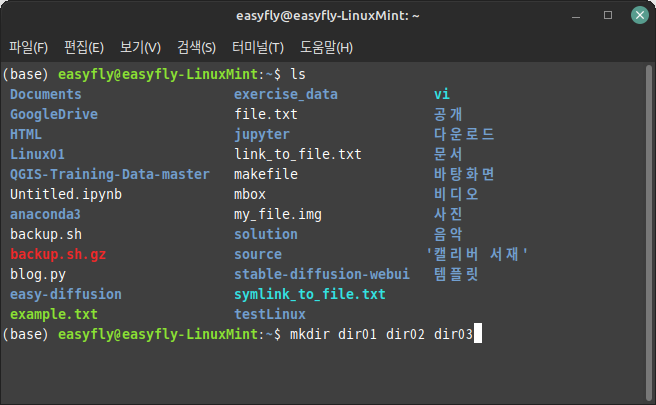Viewport: 656px width, 405px height.
Task: Click the GoogleDrive directory name
Action: pos(54,114)
